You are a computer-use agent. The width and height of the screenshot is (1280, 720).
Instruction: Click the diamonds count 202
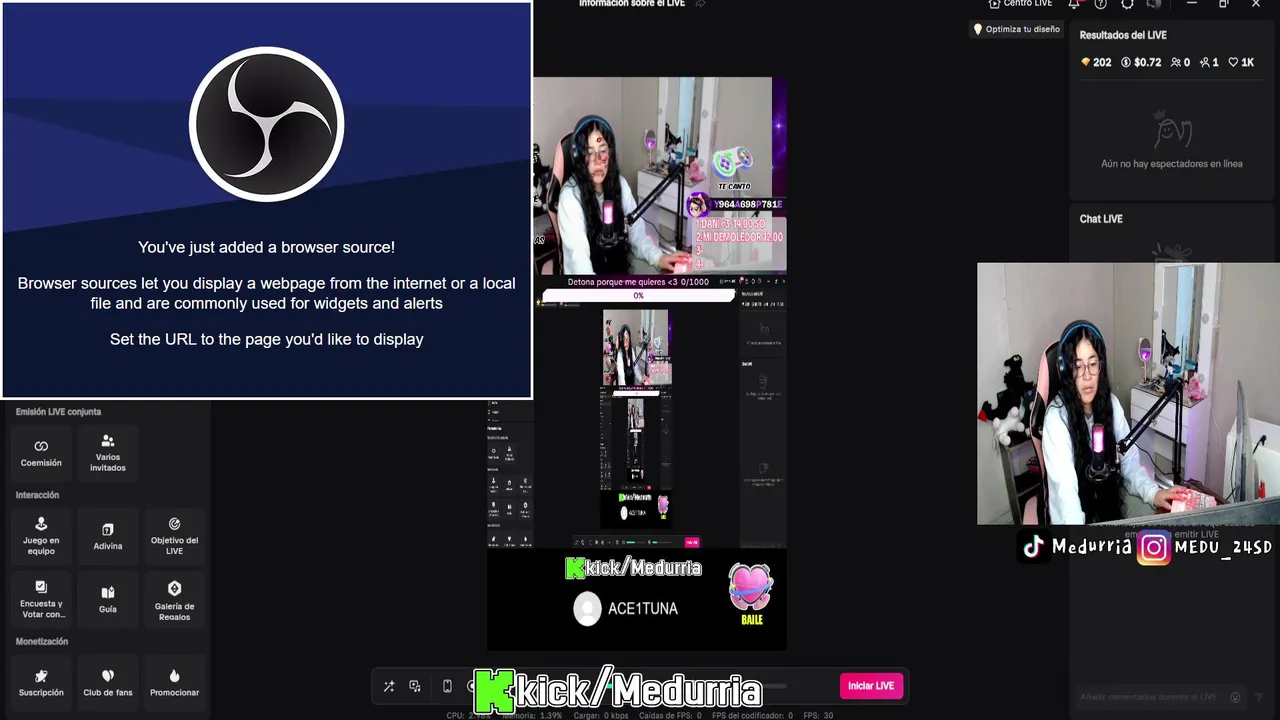1096,62
